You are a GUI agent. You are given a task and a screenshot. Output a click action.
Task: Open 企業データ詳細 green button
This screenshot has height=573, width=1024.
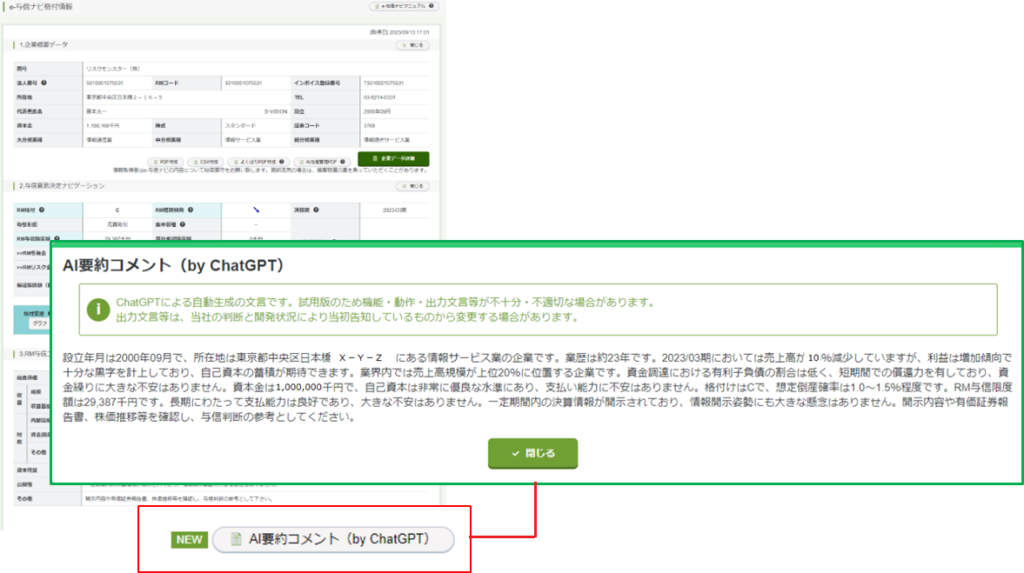click(x=393, y=159)
